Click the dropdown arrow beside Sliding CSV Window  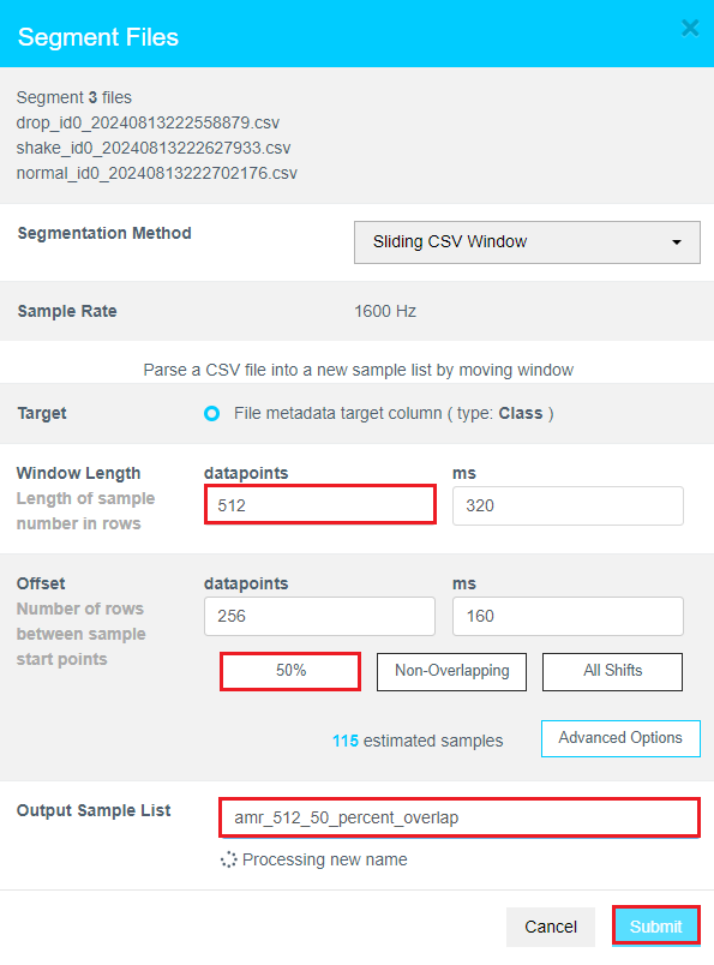point(677,243)
